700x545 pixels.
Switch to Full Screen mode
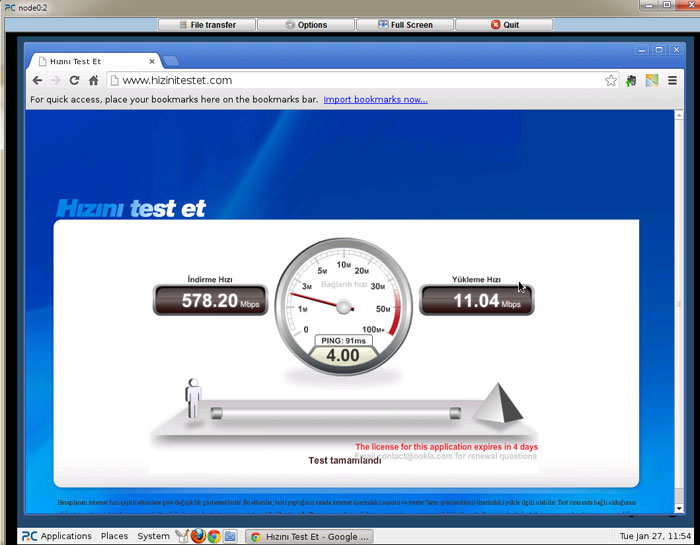point(405,25)
